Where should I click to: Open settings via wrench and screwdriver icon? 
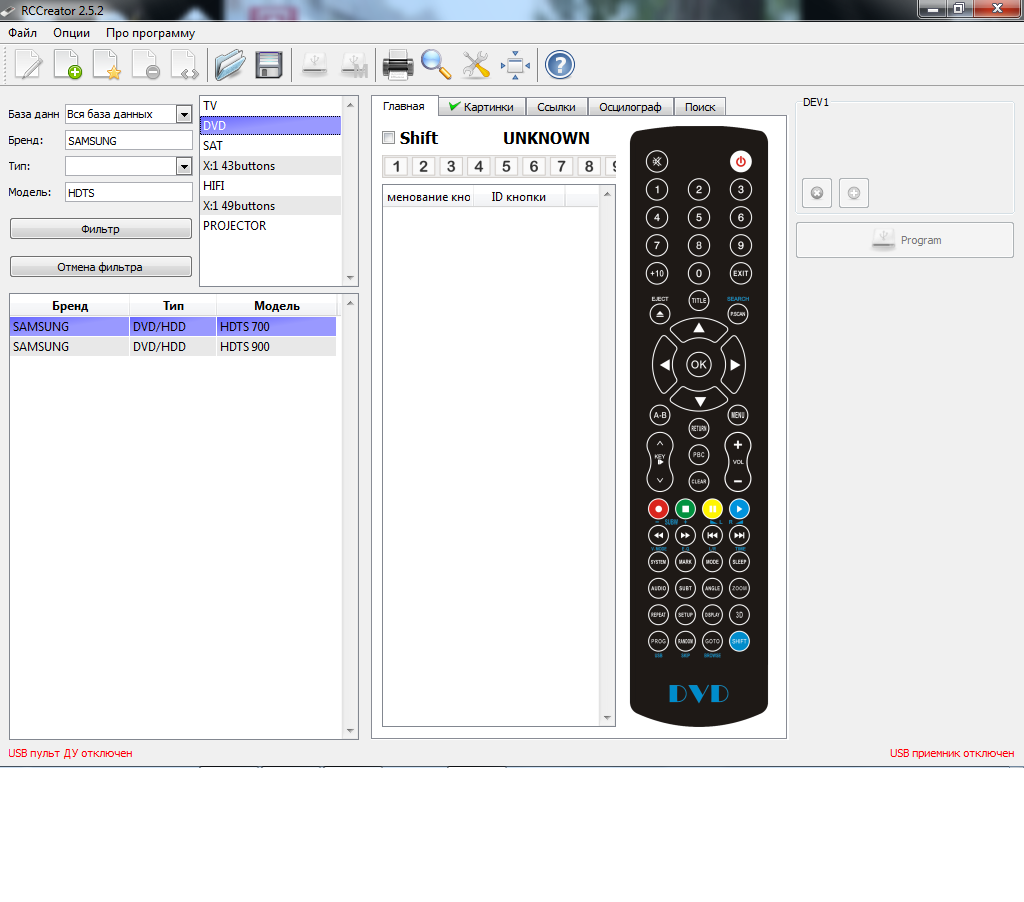coord(476,66)
